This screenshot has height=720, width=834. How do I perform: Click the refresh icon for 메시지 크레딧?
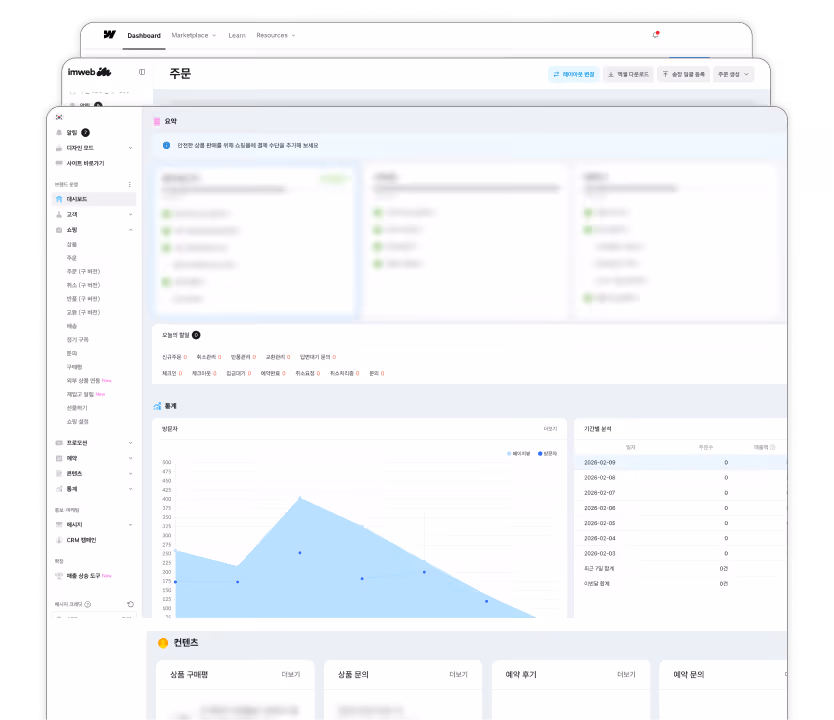pos(130,604)
